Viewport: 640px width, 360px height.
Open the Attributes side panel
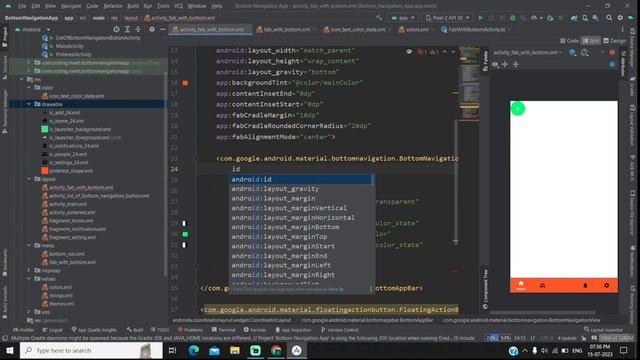623,64
